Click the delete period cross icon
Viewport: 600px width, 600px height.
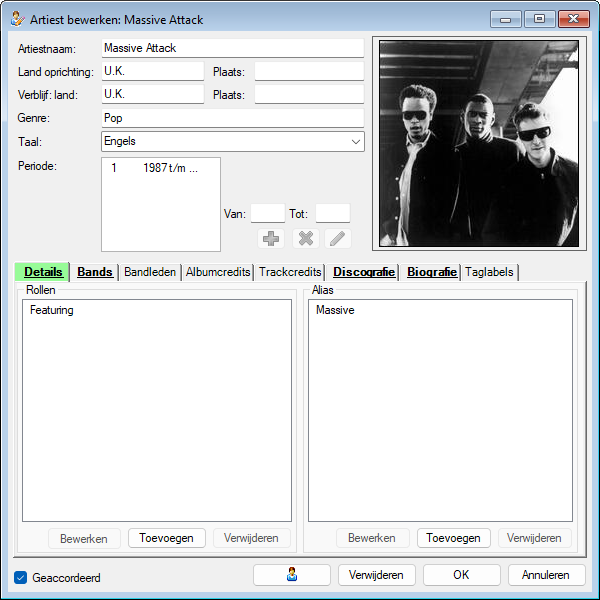click(x=306, y=238)
